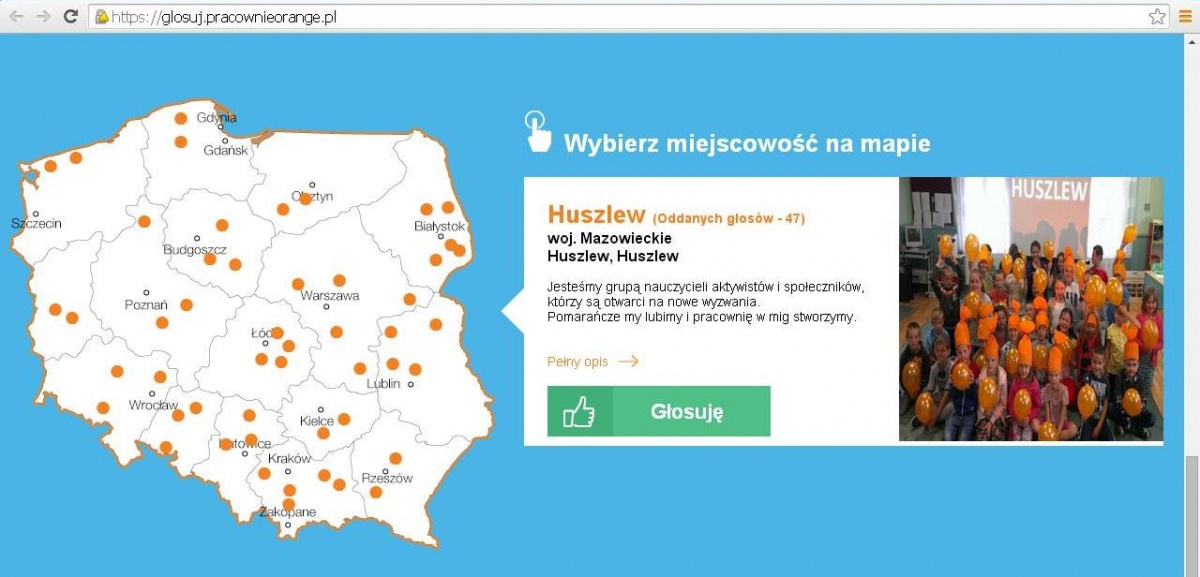The width and height of the screenshot is (1200, 577).
Task: Click the Bydgoszcz city label
Action: pos(195,249)
